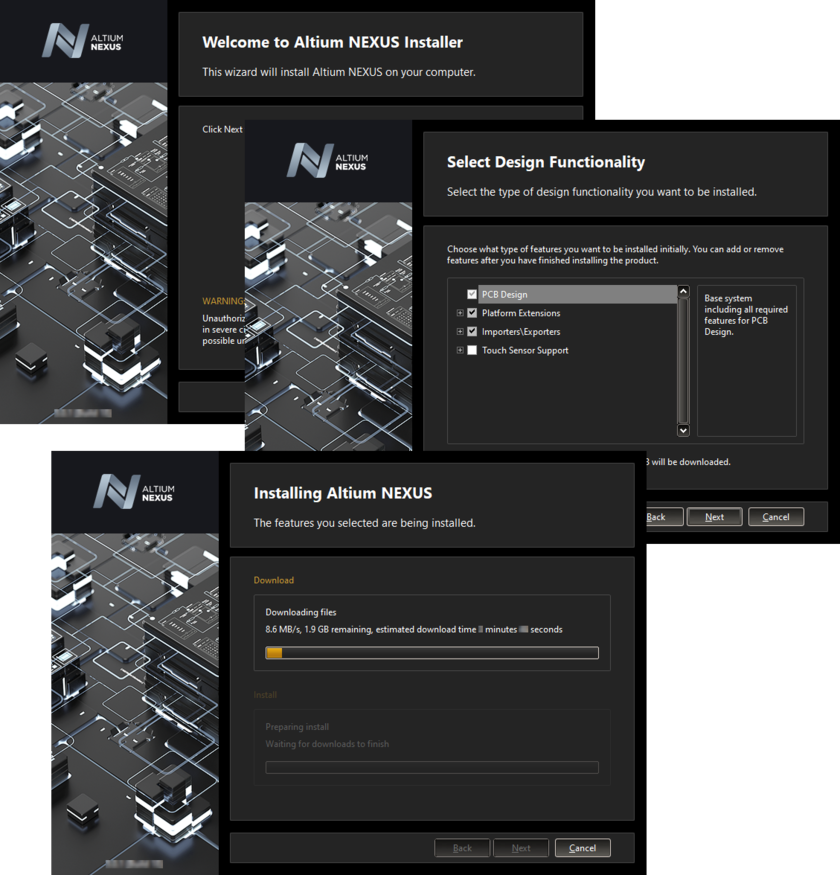Click the Downloading files progress bar
The height and width of the screenshot is (875, 840).
click(x=431, y=652)
